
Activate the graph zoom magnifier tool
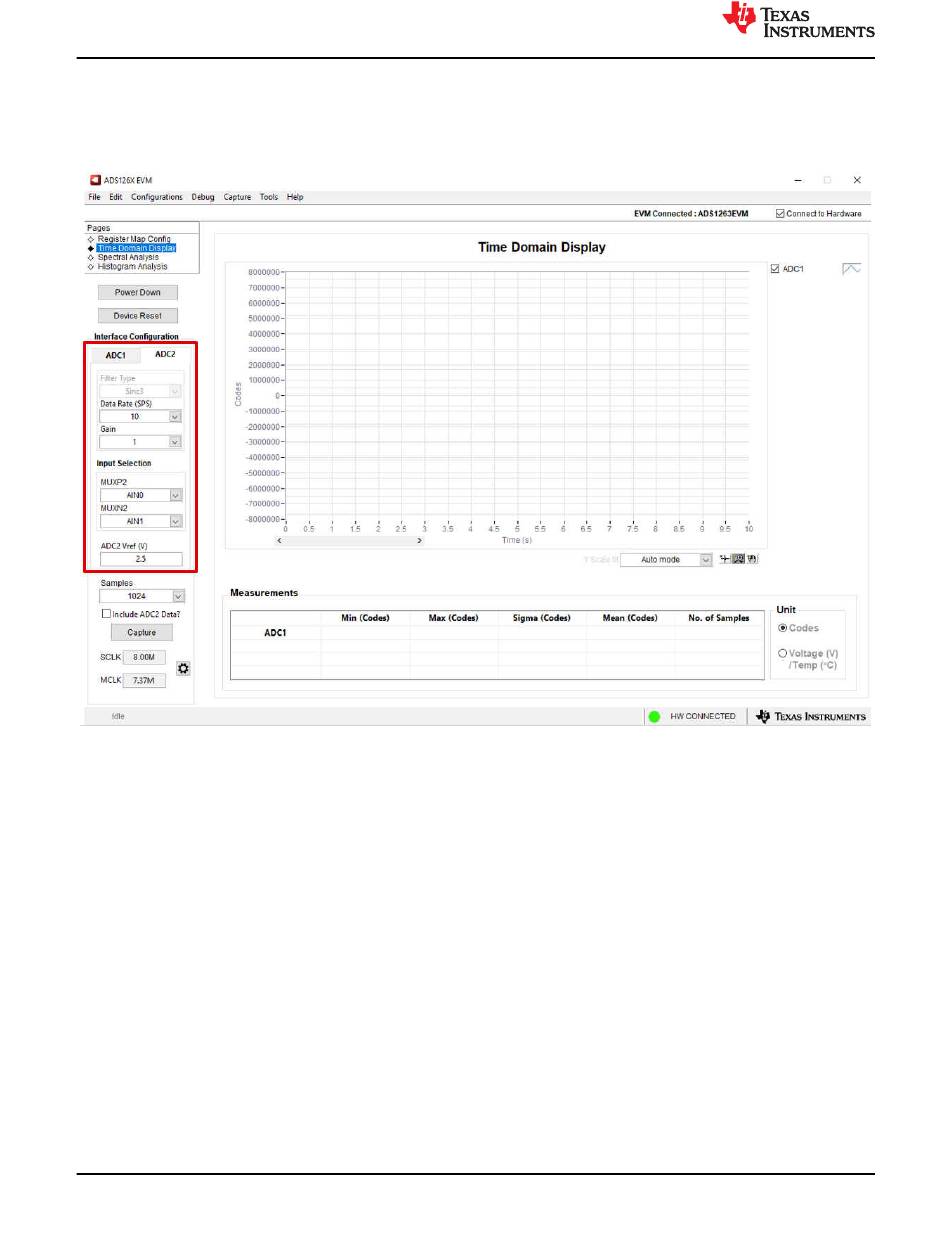click(738, 559)
